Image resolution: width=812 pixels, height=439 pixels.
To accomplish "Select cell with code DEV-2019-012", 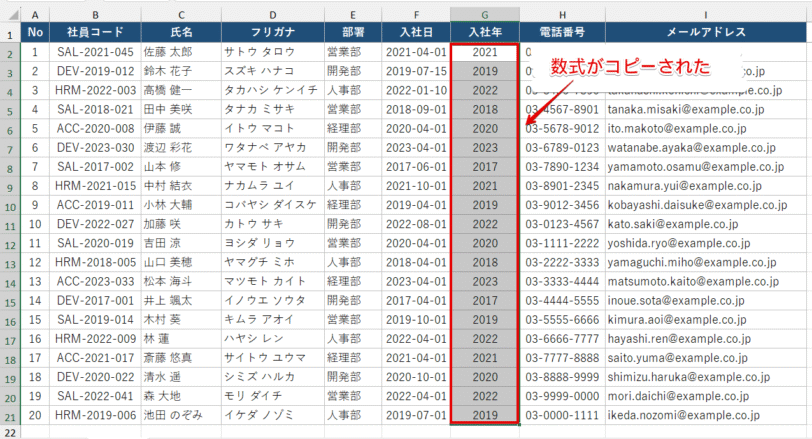I will click(95, 71).
